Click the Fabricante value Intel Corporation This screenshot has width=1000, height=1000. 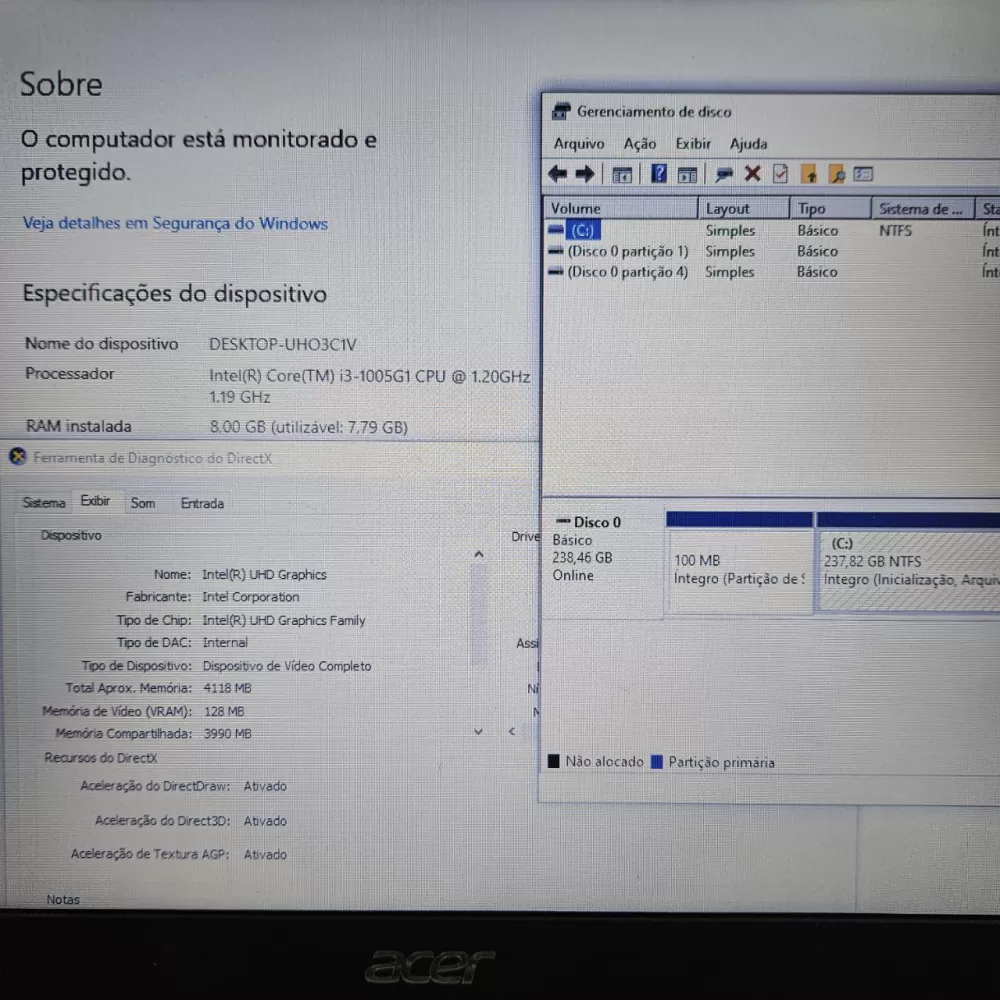(251, 597)
